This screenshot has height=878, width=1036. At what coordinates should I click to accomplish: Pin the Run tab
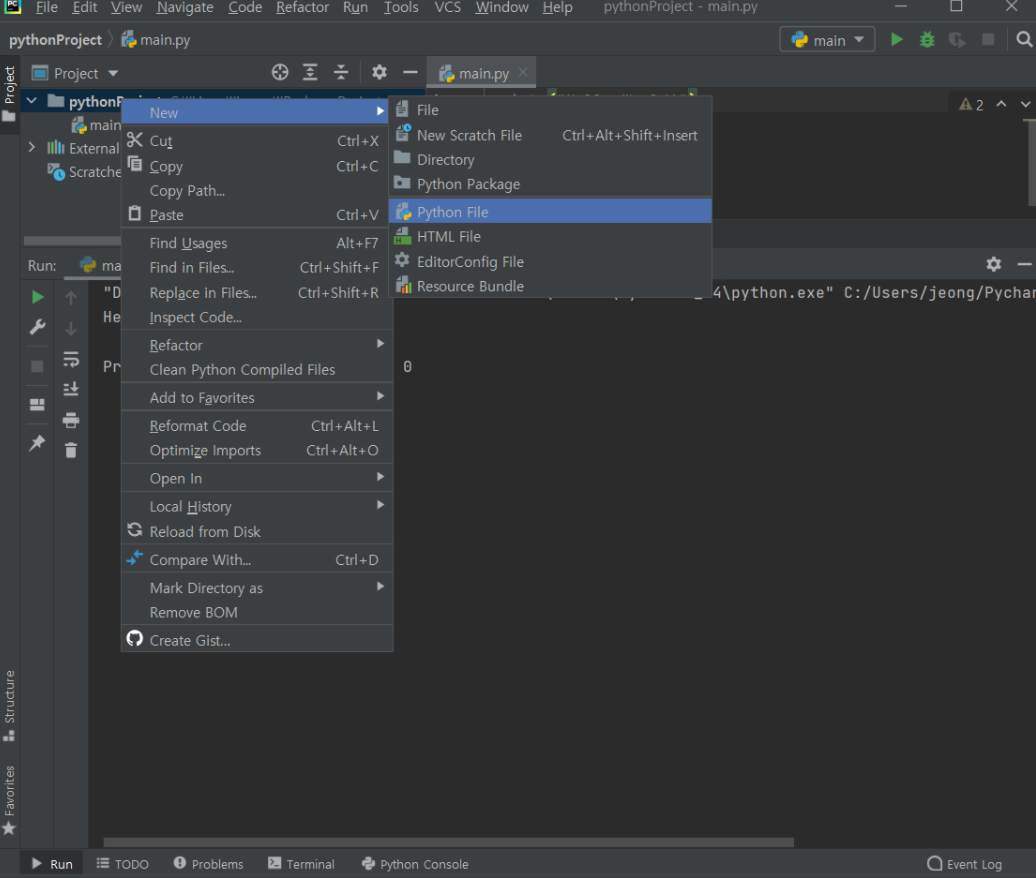pyautogui.click(x=38, y=443)
